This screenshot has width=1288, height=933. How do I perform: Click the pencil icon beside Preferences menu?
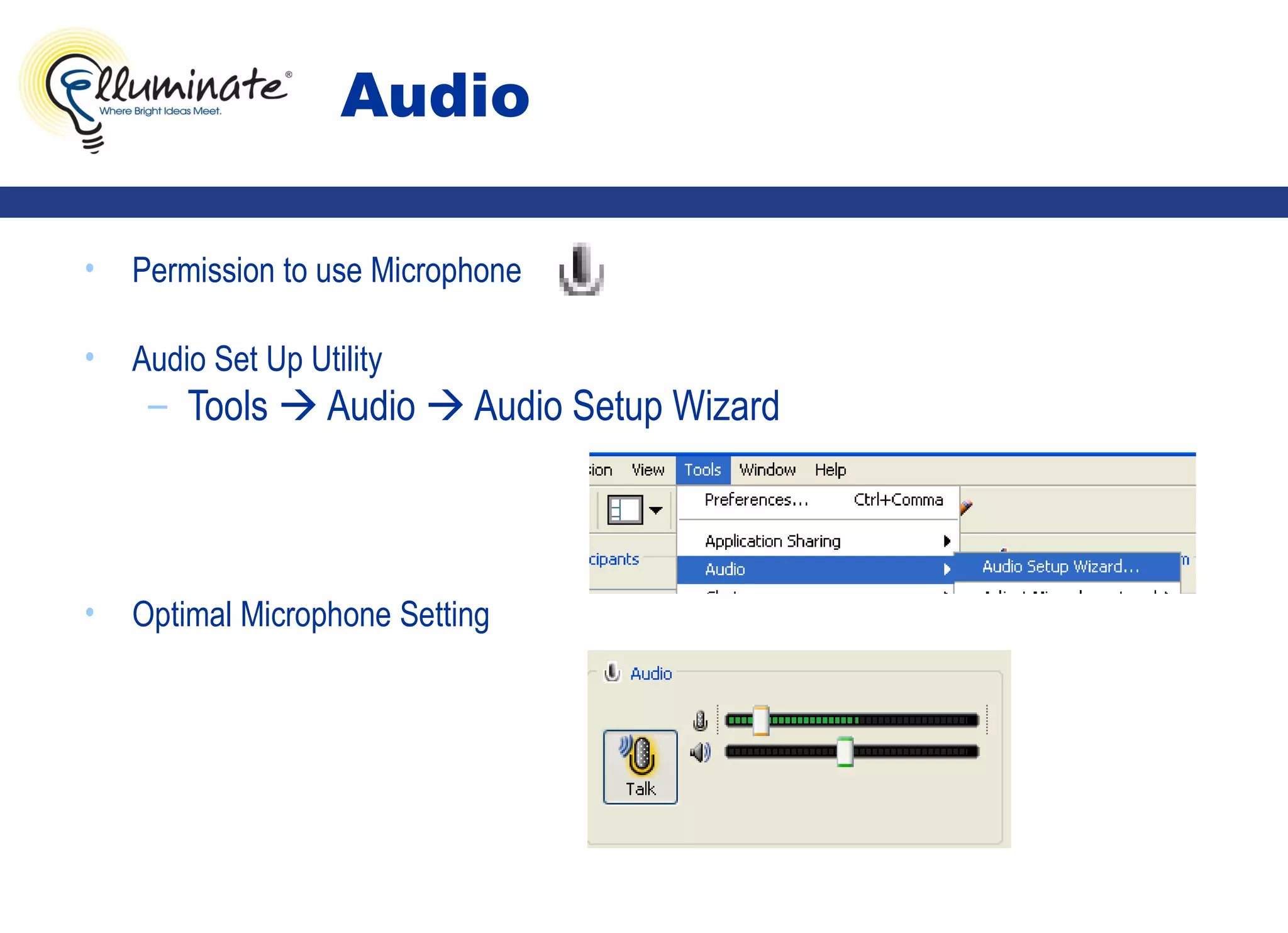click(x=967, y=506)
